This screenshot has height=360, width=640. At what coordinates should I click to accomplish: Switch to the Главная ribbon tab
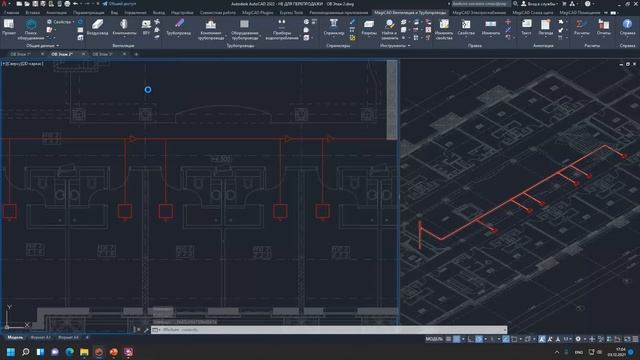11,13
